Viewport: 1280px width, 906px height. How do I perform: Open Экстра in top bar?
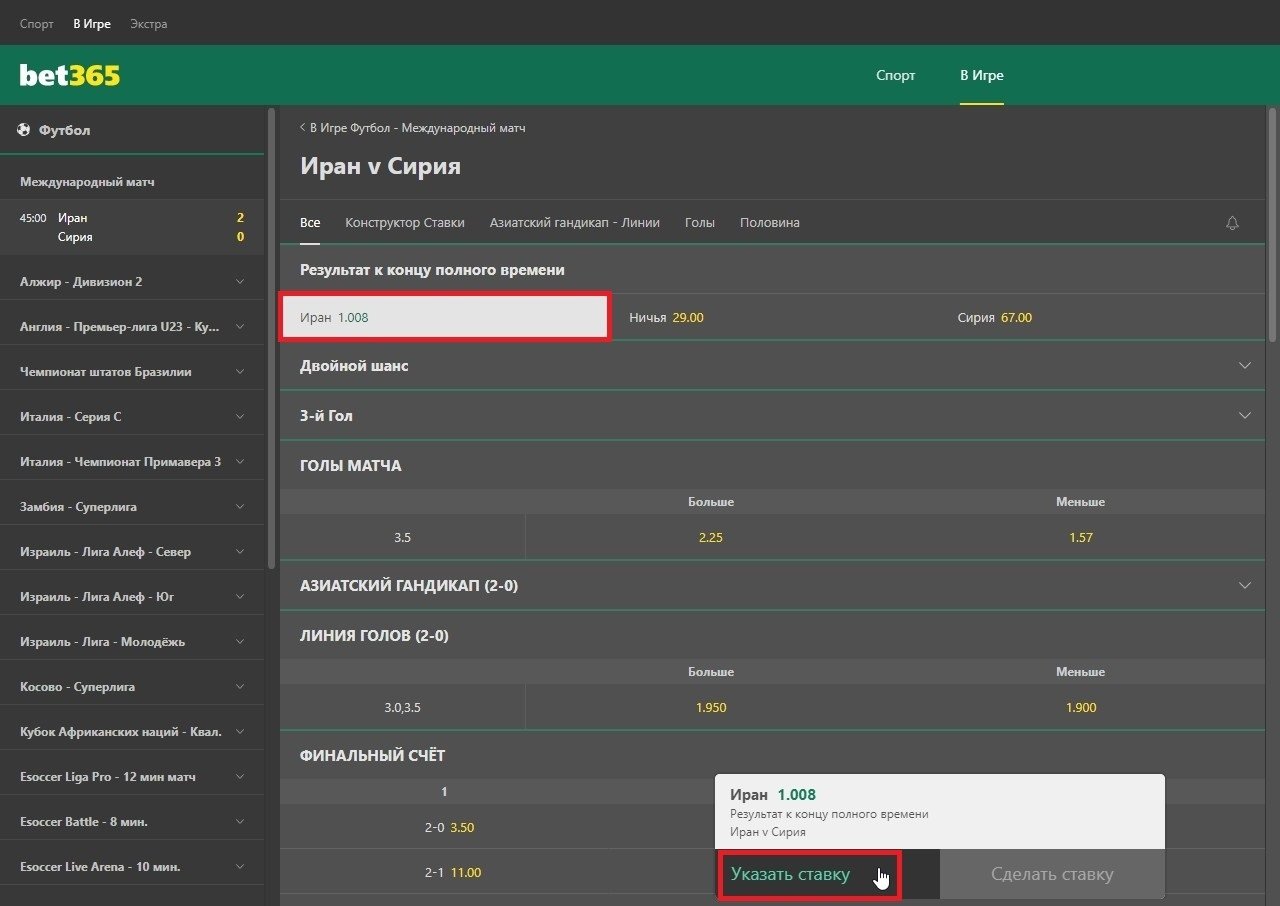pos(148,23)
